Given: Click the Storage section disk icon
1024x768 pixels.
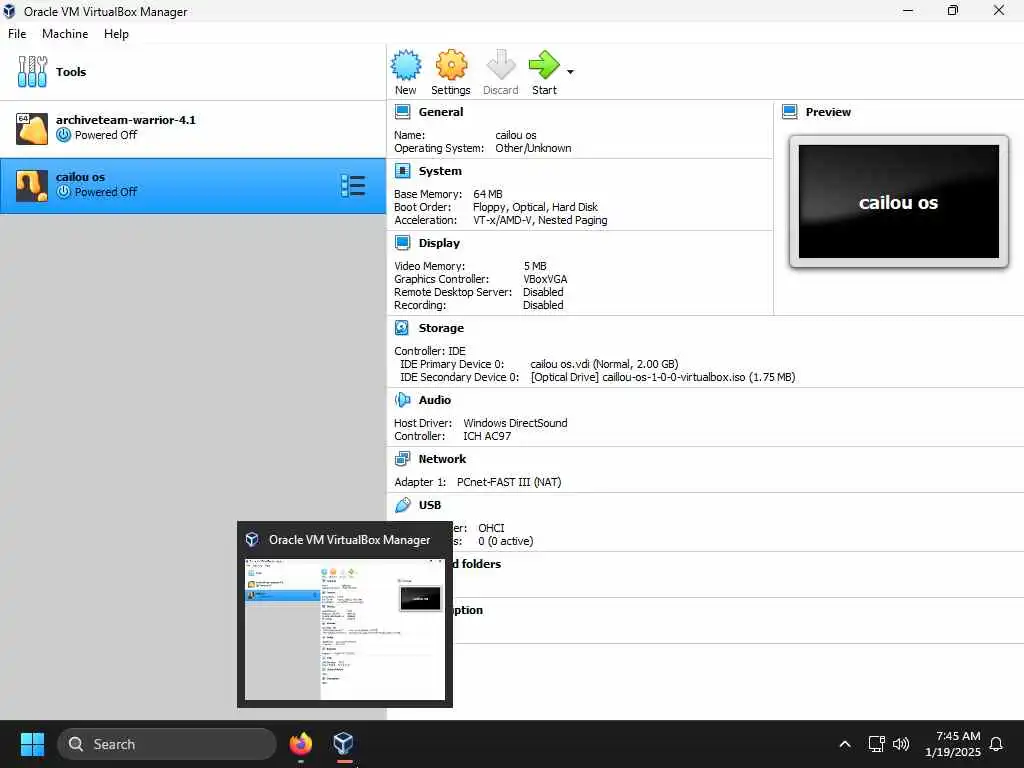Looking at the screenshot, I should coord(402,328).
